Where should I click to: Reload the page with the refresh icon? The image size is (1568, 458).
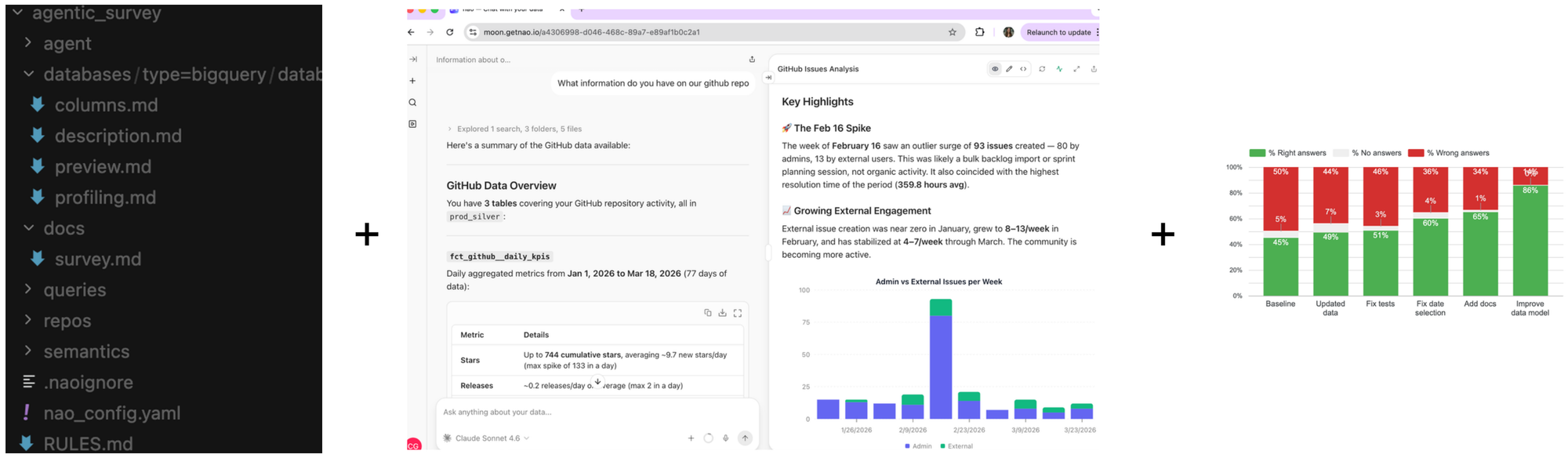coord(450,32)
